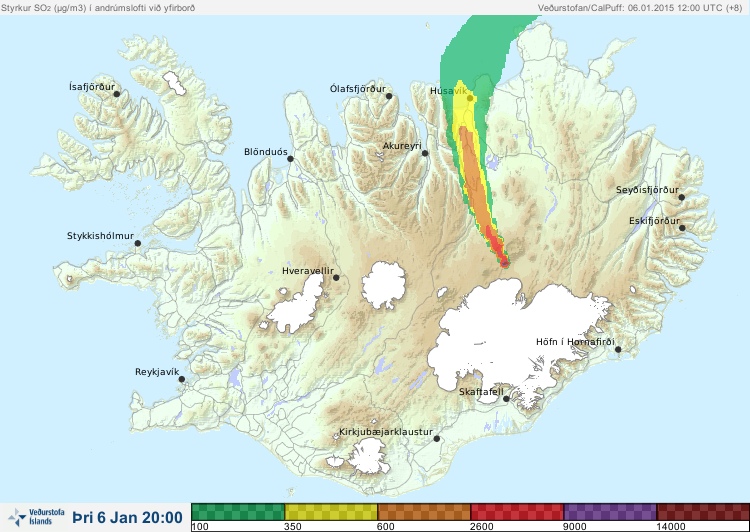Click the green 100 legend swatch
Image resolution: width=750 pixels, height=532 pixels.
click(x=238, y=512)
